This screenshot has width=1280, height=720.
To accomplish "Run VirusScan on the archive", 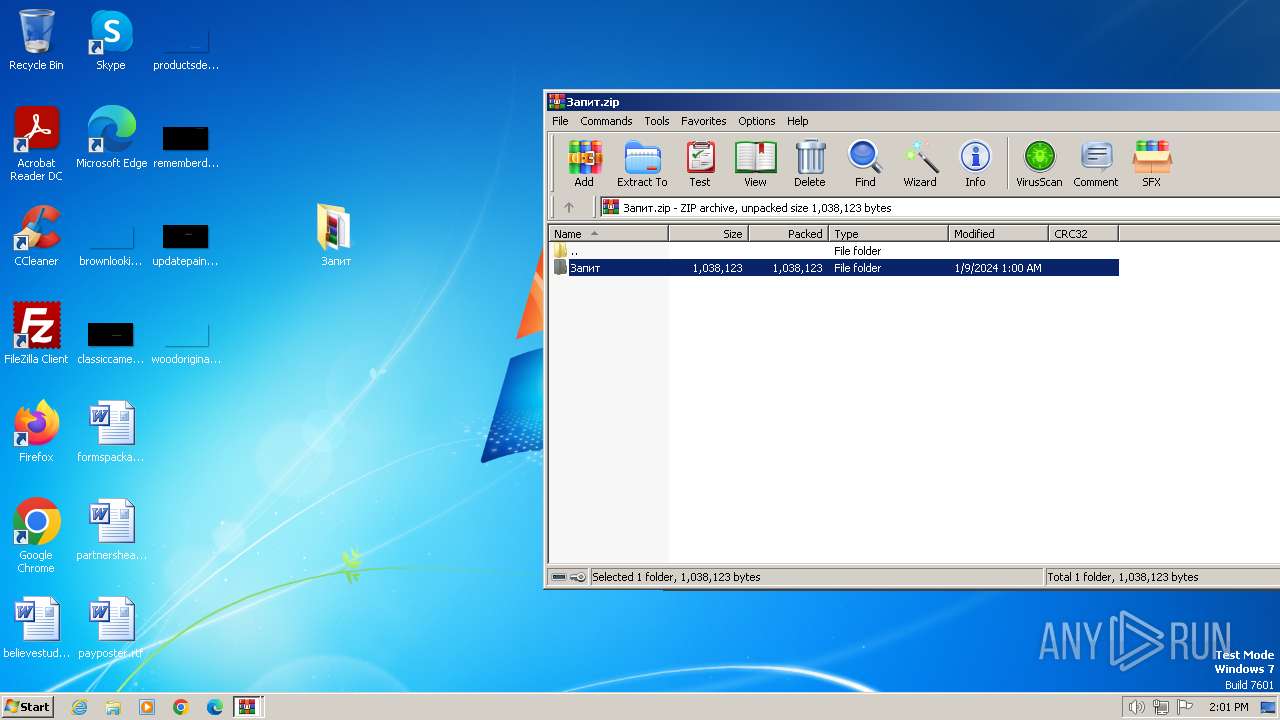I will click(x=1039, y=163).
